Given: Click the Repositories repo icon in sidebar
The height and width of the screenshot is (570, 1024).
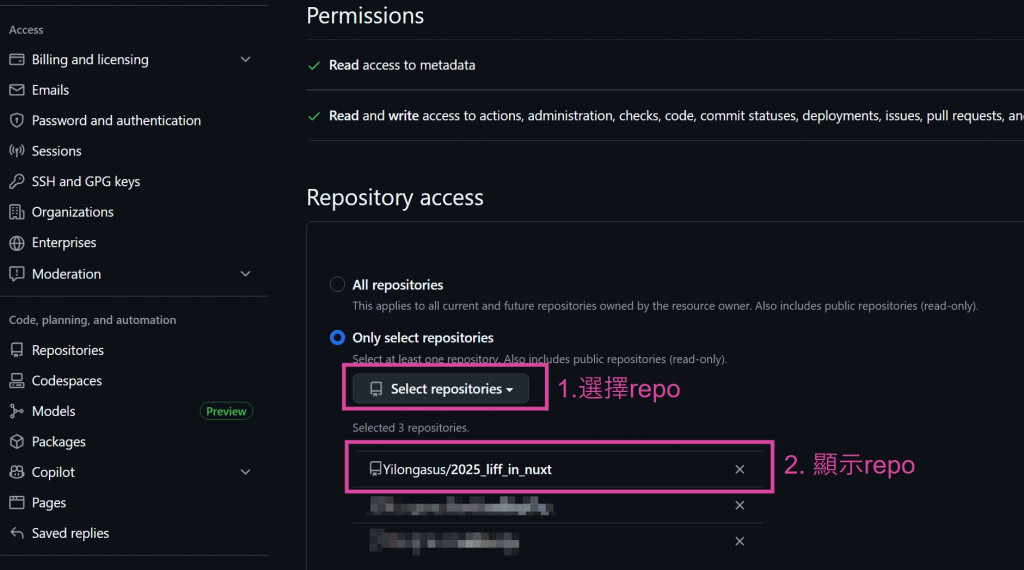Looking at the screenshot, I should click(x=17, y=350).
